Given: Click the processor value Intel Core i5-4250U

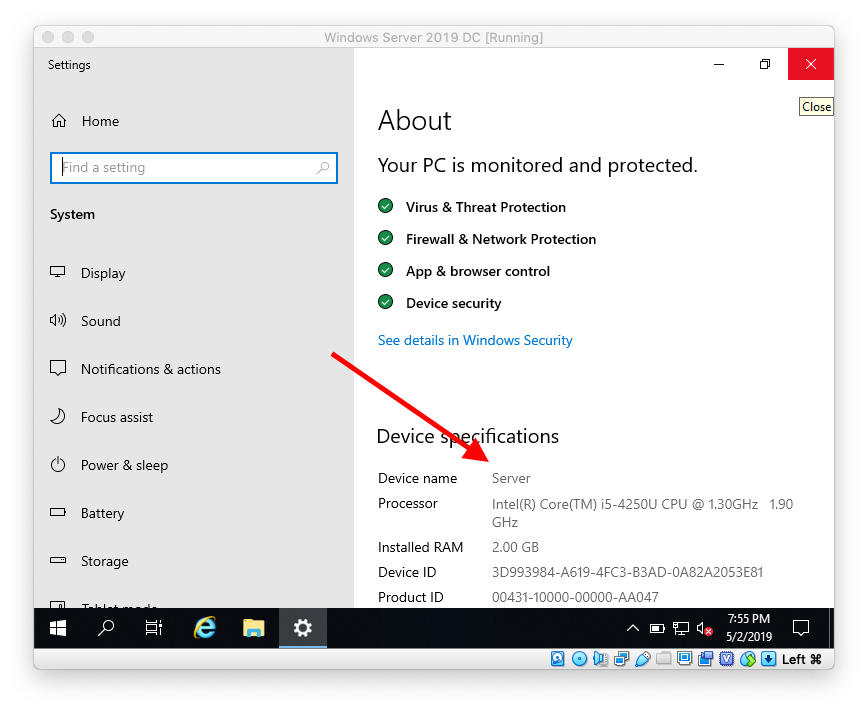Looking at the screenshot, I should (642, 513).
